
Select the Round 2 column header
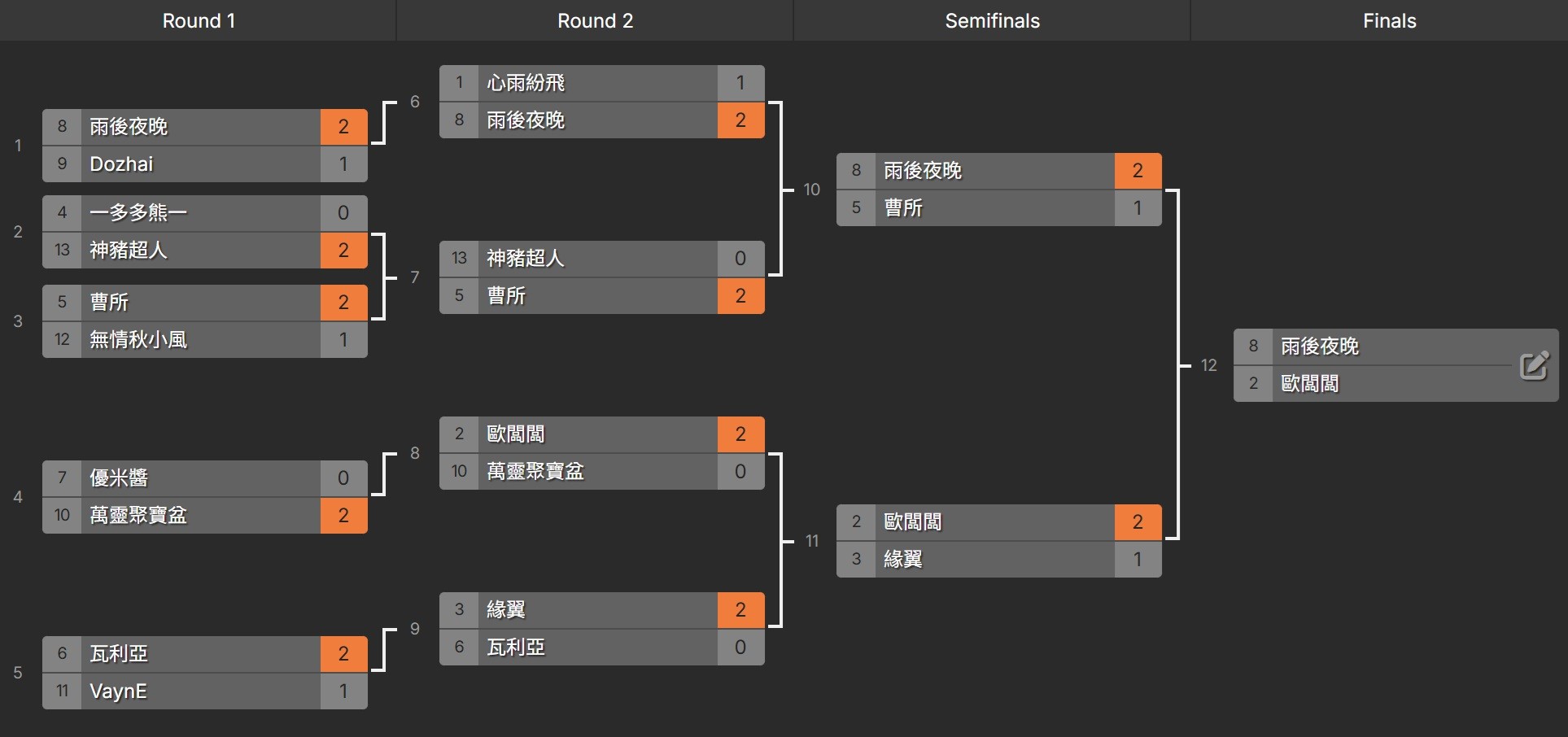595,21
